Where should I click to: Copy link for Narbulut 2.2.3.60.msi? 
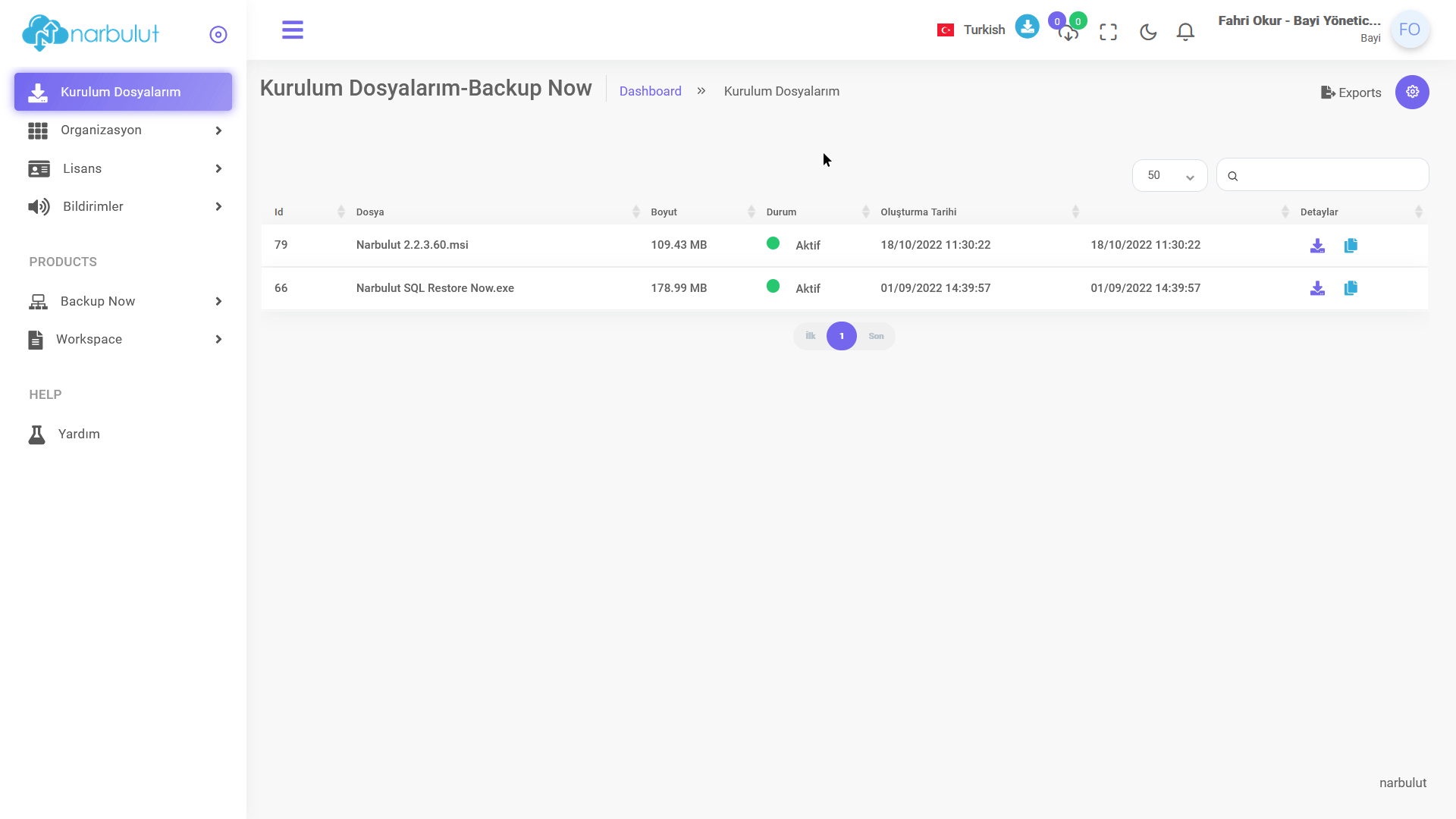[x=1351, y=245]
